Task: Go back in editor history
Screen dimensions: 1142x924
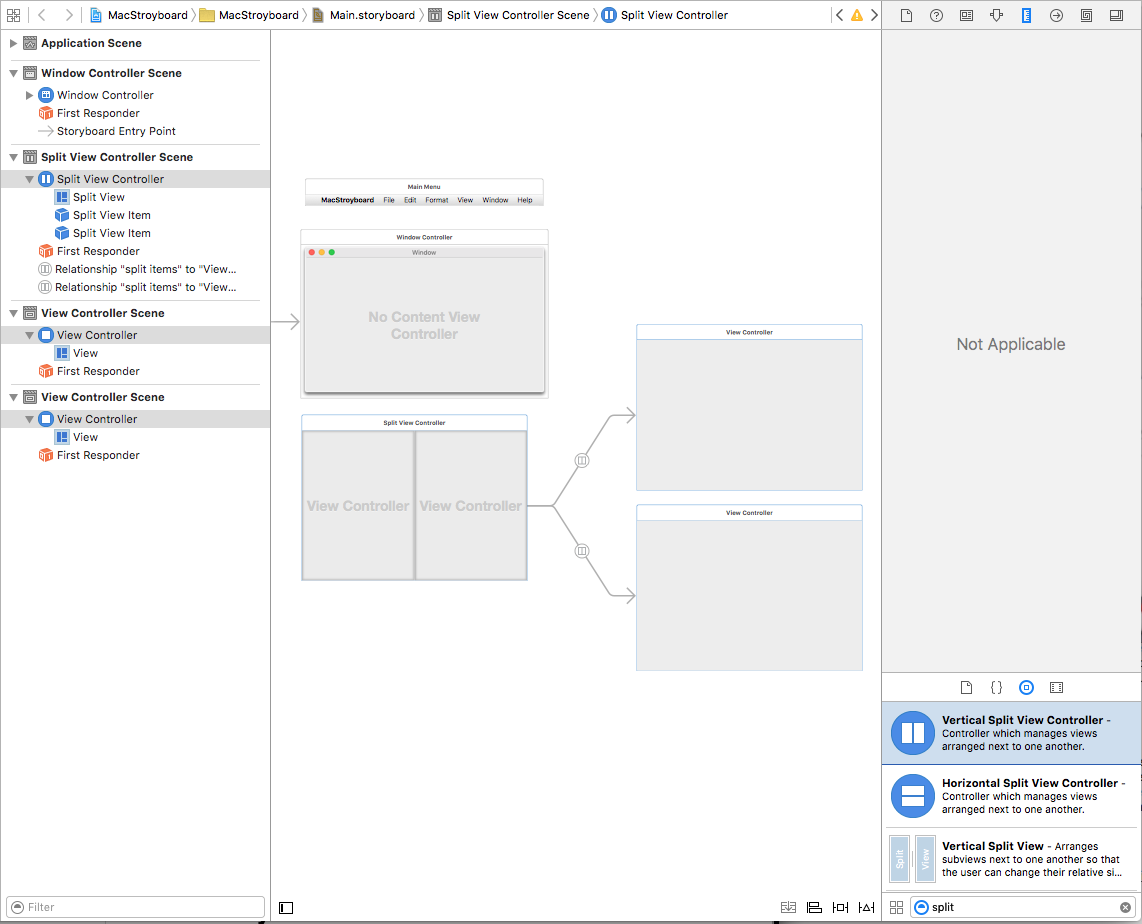Action: [x=42, y=15]
